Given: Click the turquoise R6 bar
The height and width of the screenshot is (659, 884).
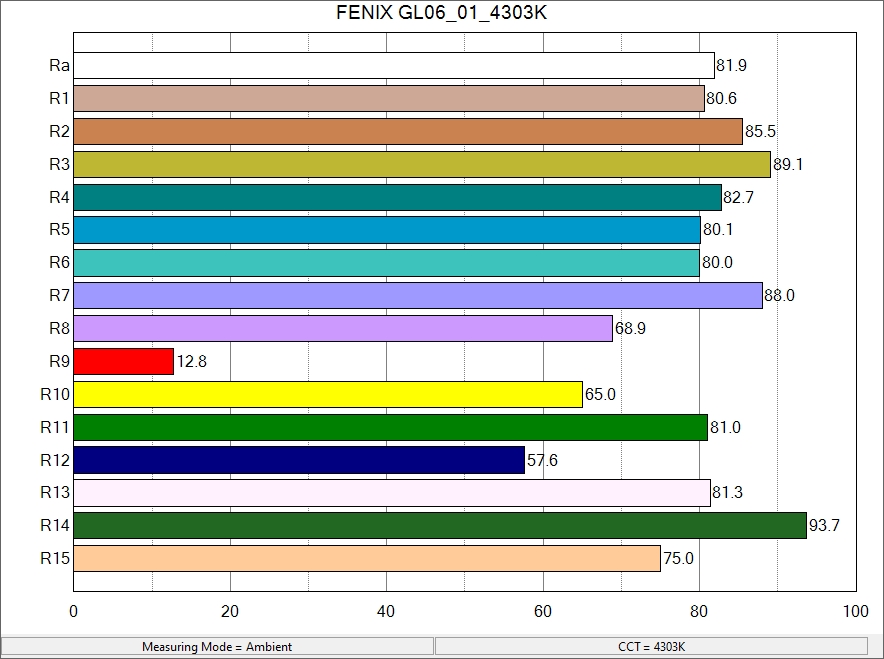Looking at the screenshot, I should (x=386, y=263).
